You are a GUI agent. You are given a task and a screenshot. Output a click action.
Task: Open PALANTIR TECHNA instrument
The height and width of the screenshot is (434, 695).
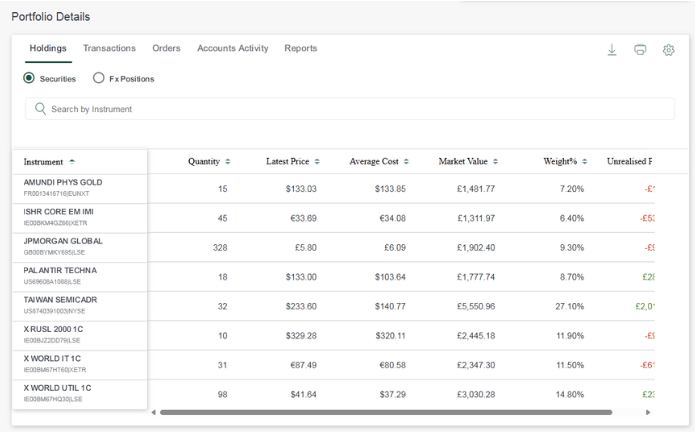pos(60,270)
